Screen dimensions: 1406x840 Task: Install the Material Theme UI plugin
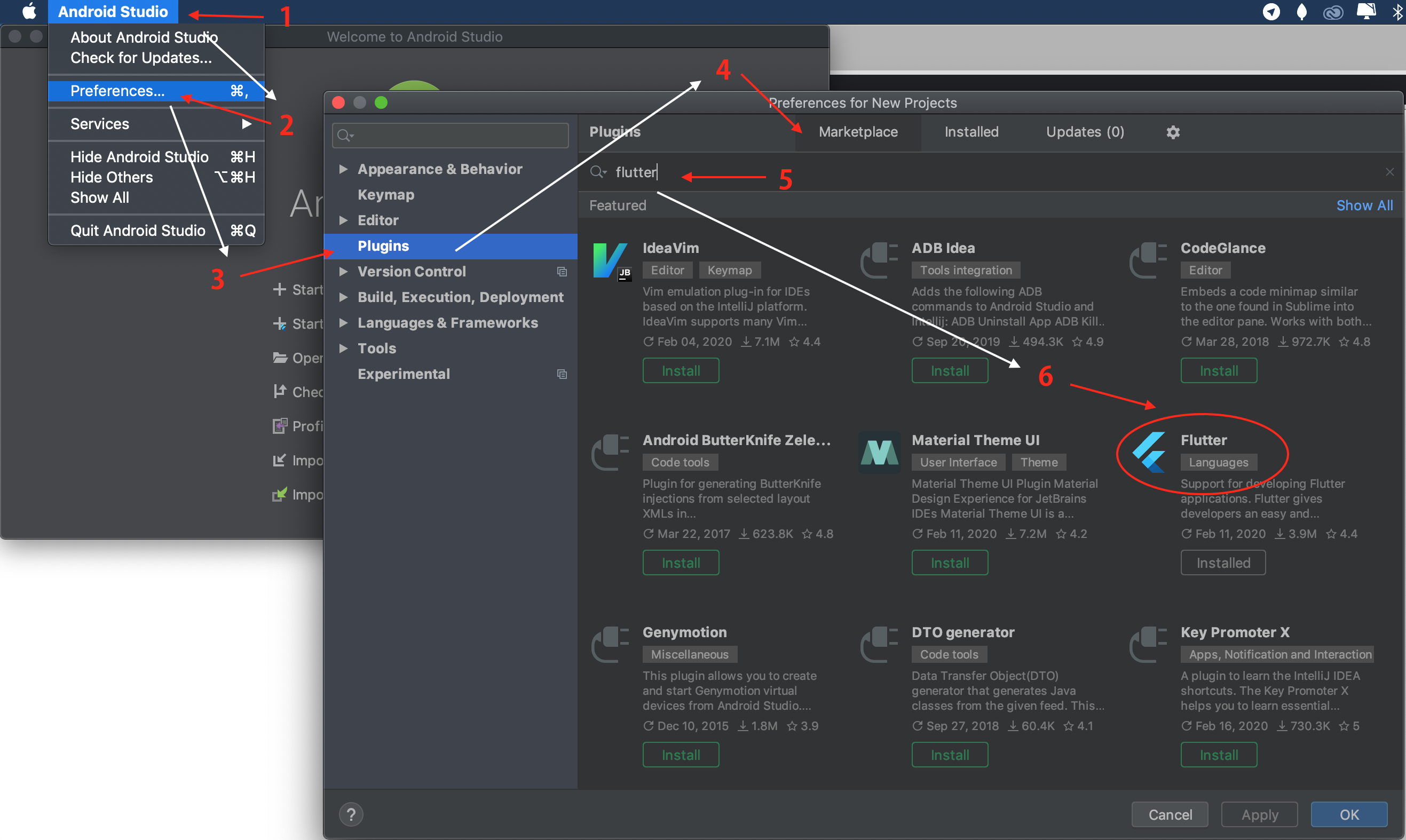click(950, 562)
